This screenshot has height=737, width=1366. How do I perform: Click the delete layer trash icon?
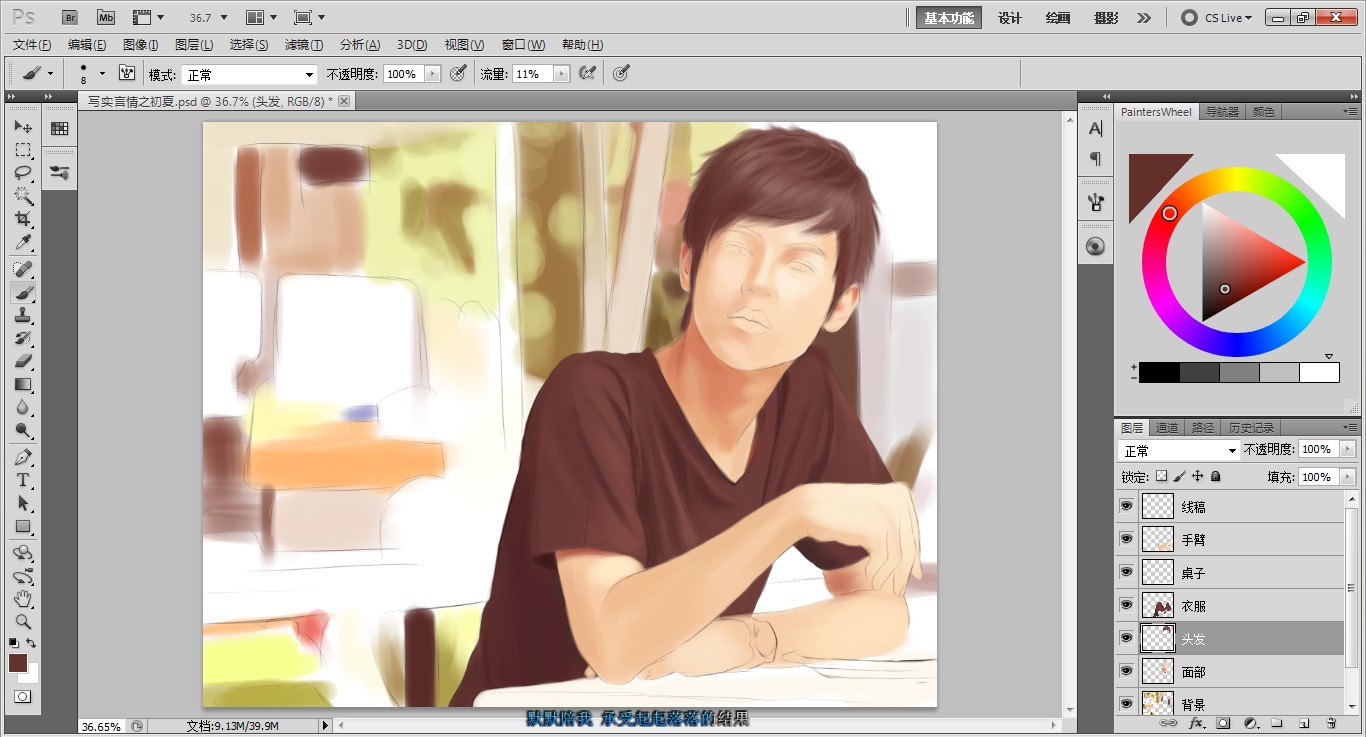tap(1331, 722)
